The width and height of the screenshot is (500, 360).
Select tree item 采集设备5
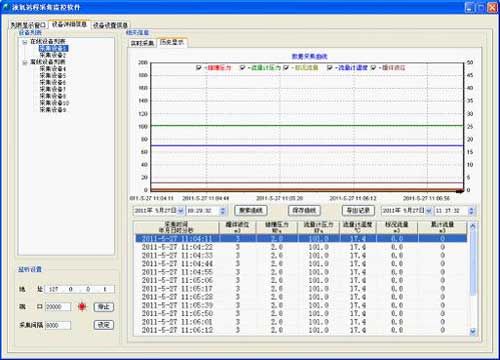coord(53,75)
